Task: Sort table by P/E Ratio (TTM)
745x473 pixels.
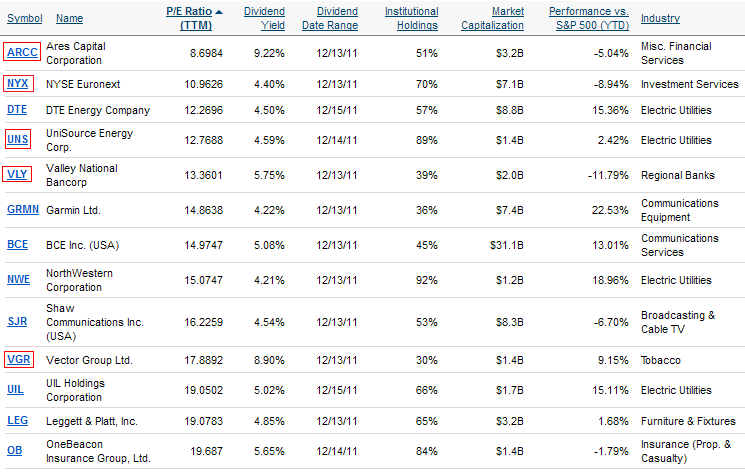Action: (189, 19)
